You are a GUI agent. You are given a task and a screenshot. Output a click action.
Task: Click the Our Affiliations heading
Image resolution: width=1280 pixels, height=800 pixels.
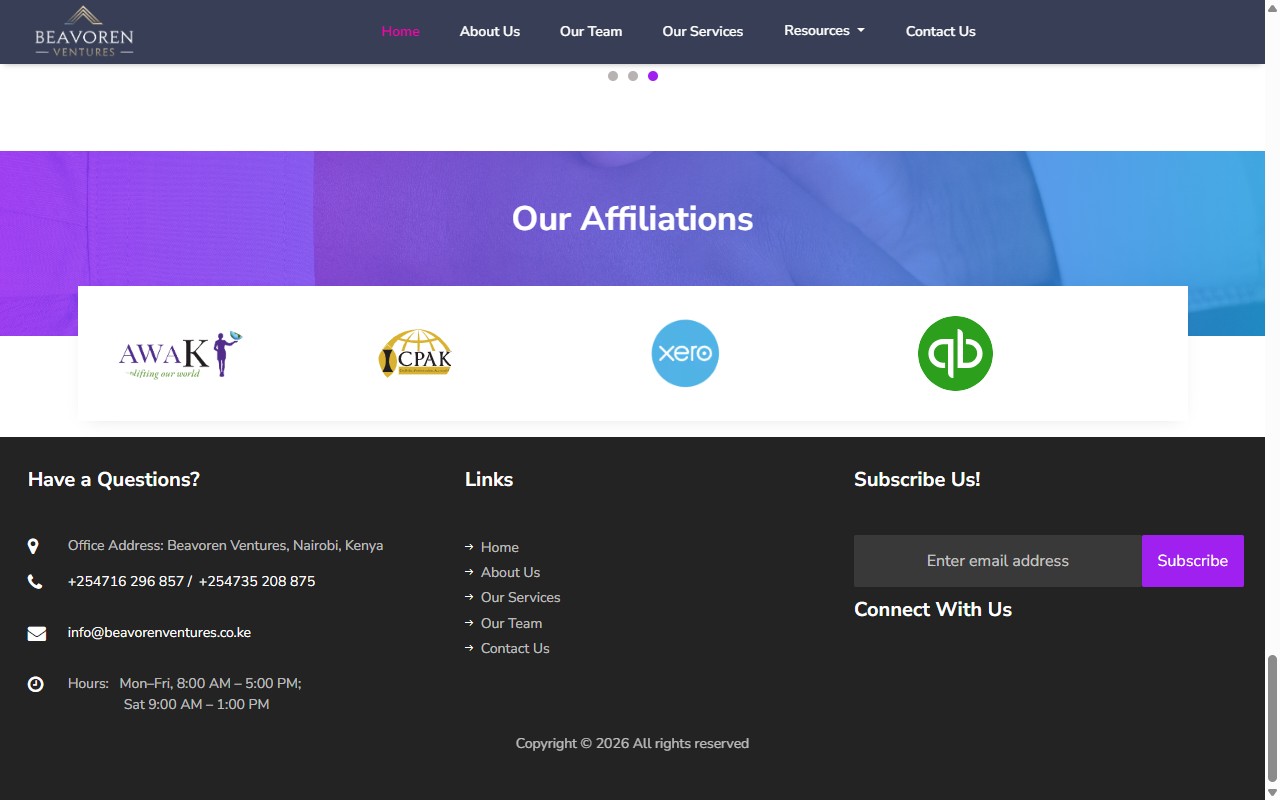[x=632, y=218]
